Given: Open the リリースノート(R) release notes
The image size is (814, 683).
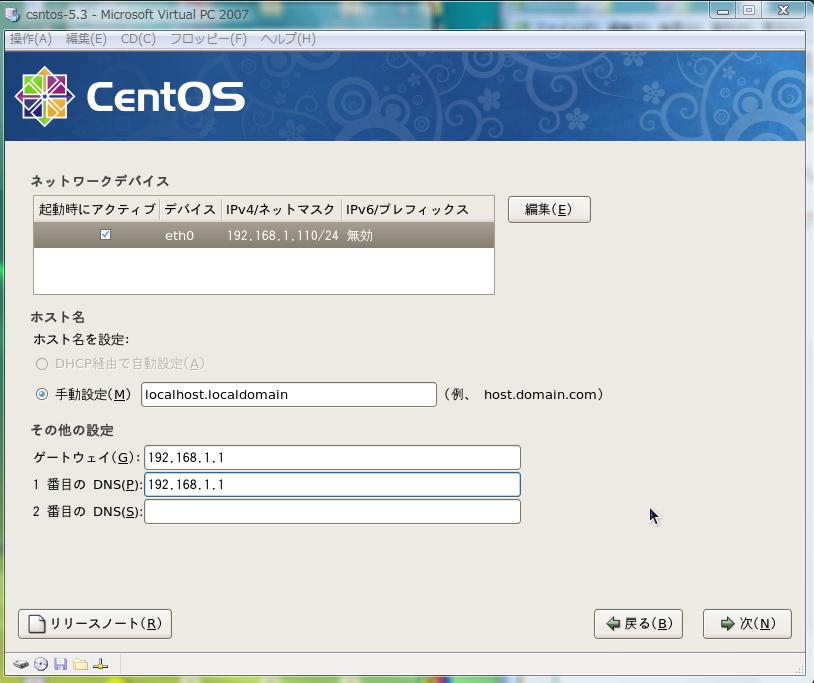Looking at the screenshot, I should pyautogui.click(x=95, y=624).
